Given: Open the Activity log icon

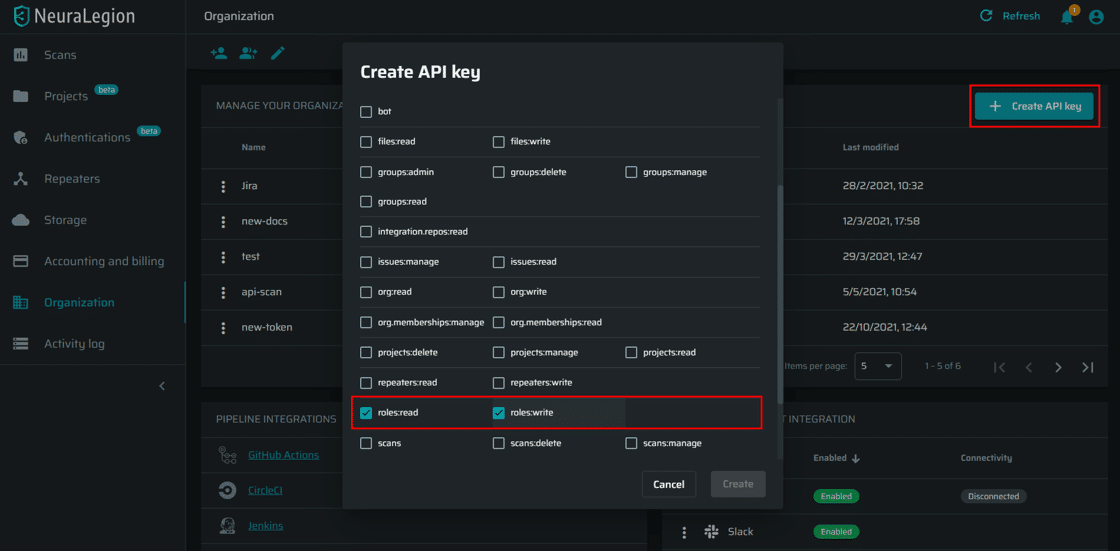Looking at the screenshot, I should point(21,344).
